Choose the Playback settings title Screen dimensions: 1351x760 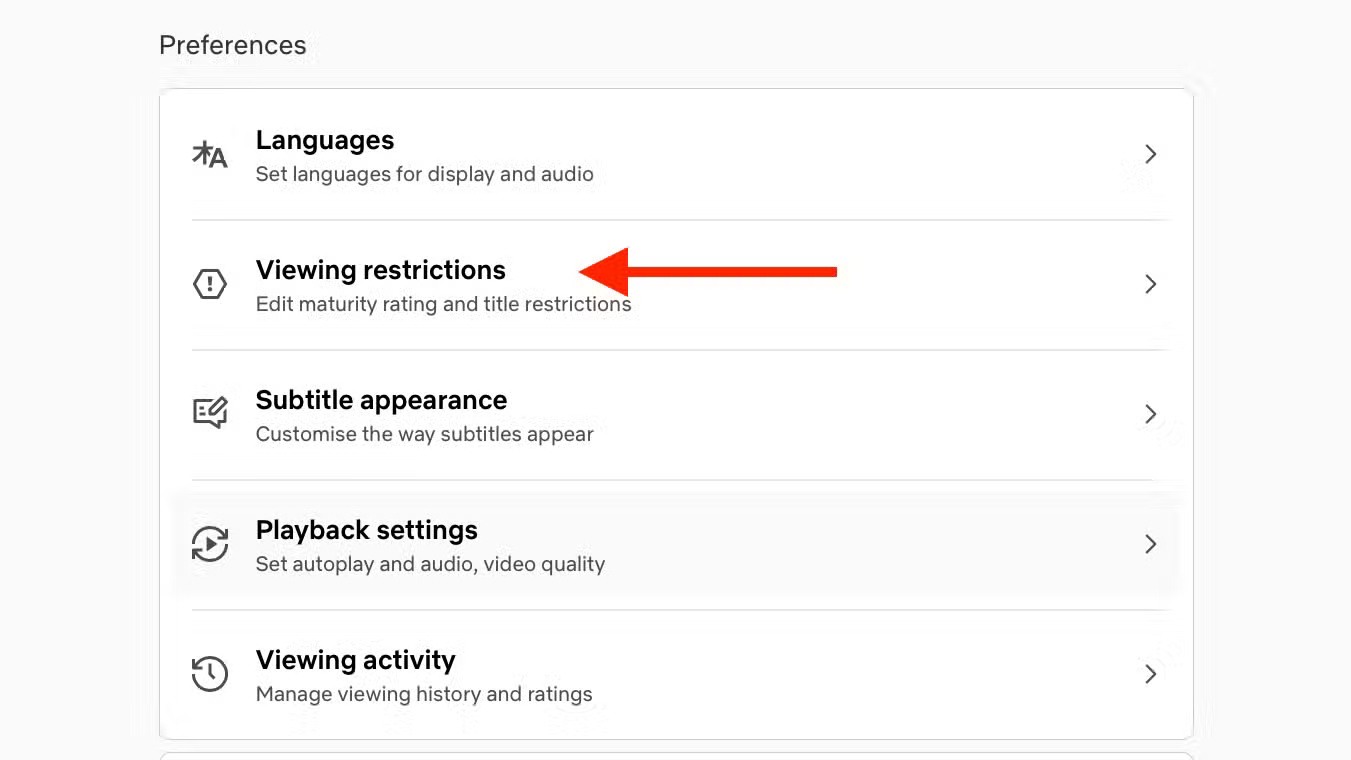pos(367,530)
